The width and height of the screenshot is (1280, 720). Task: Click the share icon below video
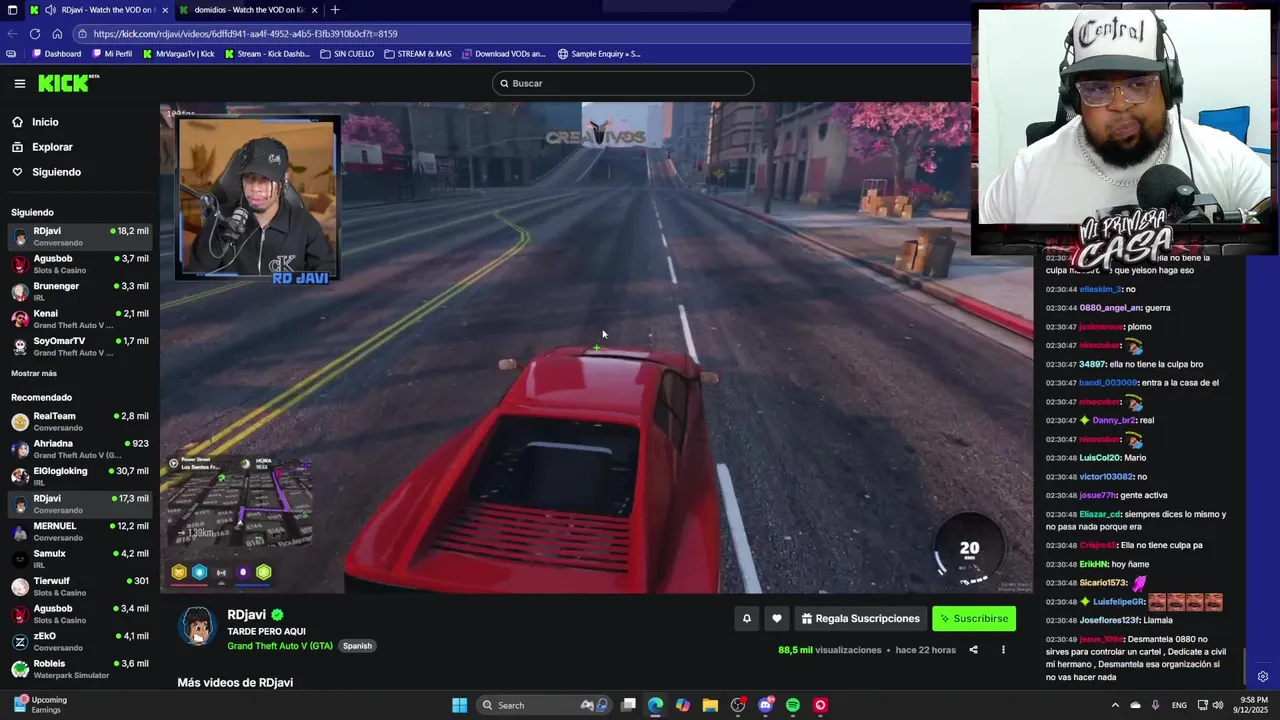pyautogui.click(x=973, y=650)
